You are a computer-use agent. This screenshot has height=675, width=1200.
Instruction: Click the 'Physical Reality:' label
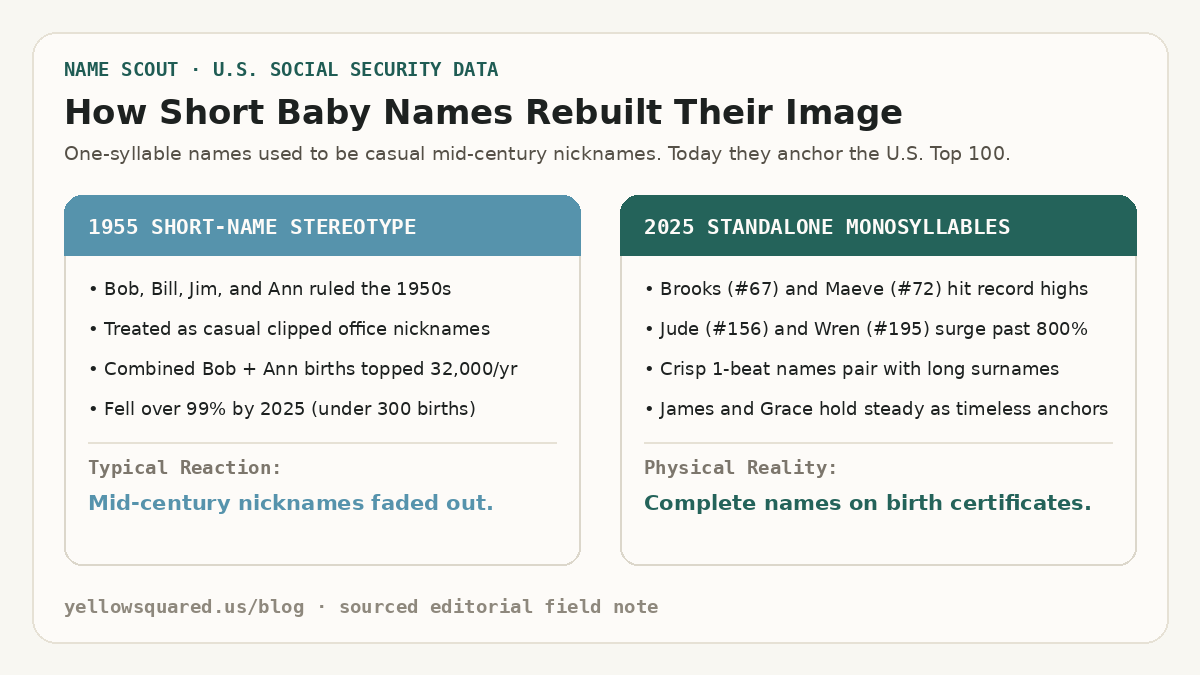pyautogui.click(x=741, y=468)
